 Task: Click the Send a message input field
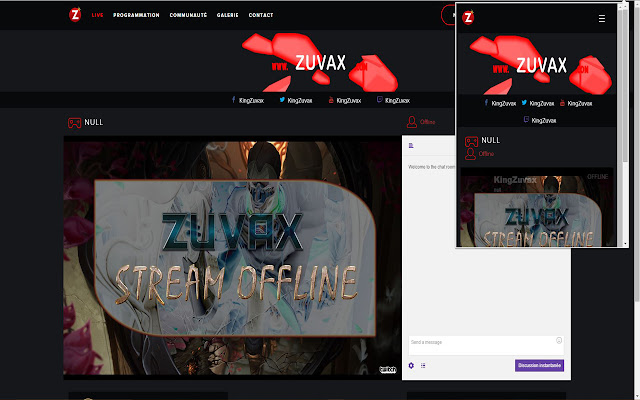[x=480, y=342]
